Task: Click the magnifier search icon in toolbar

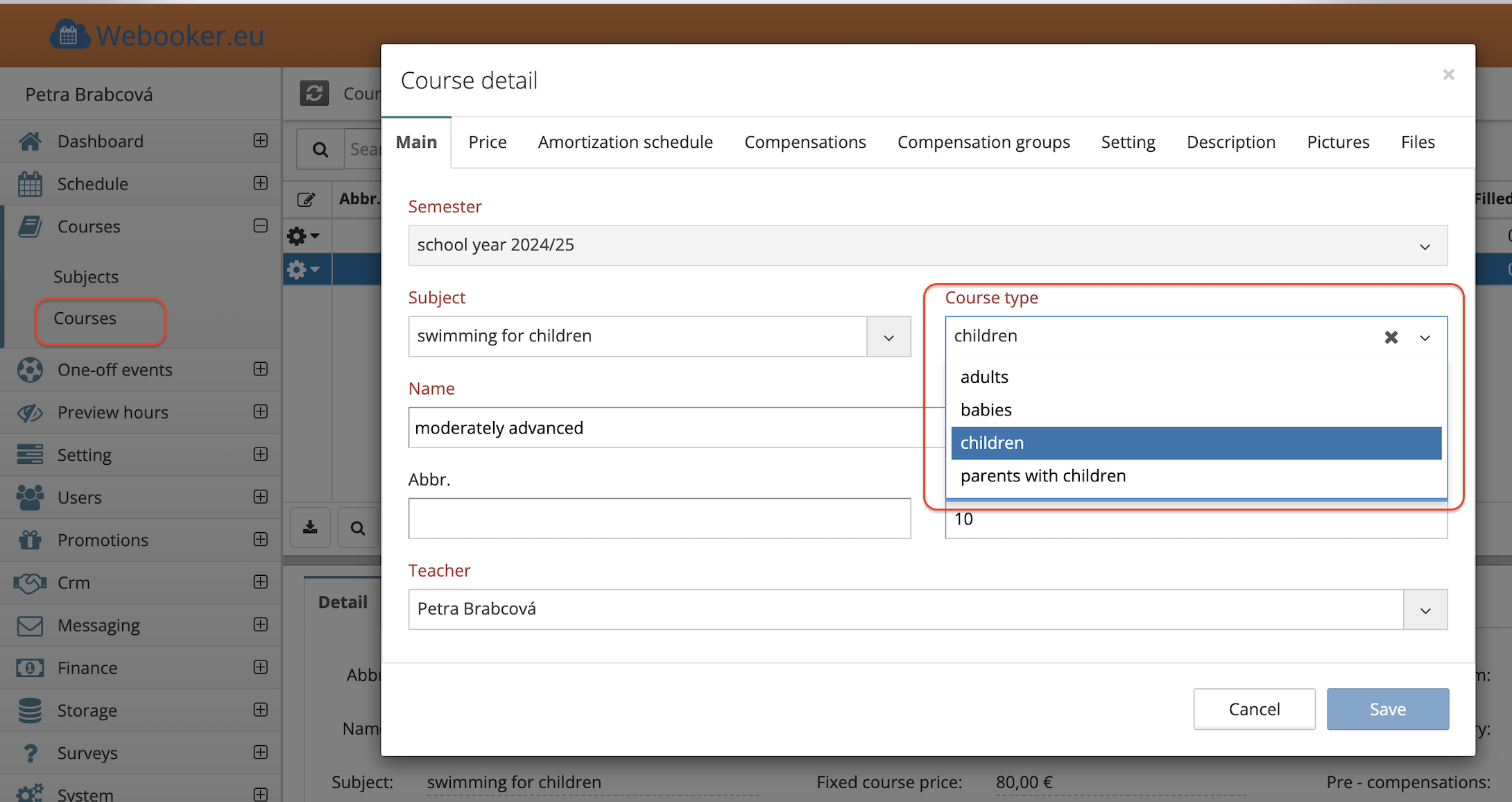Action: tap(320, 149)
